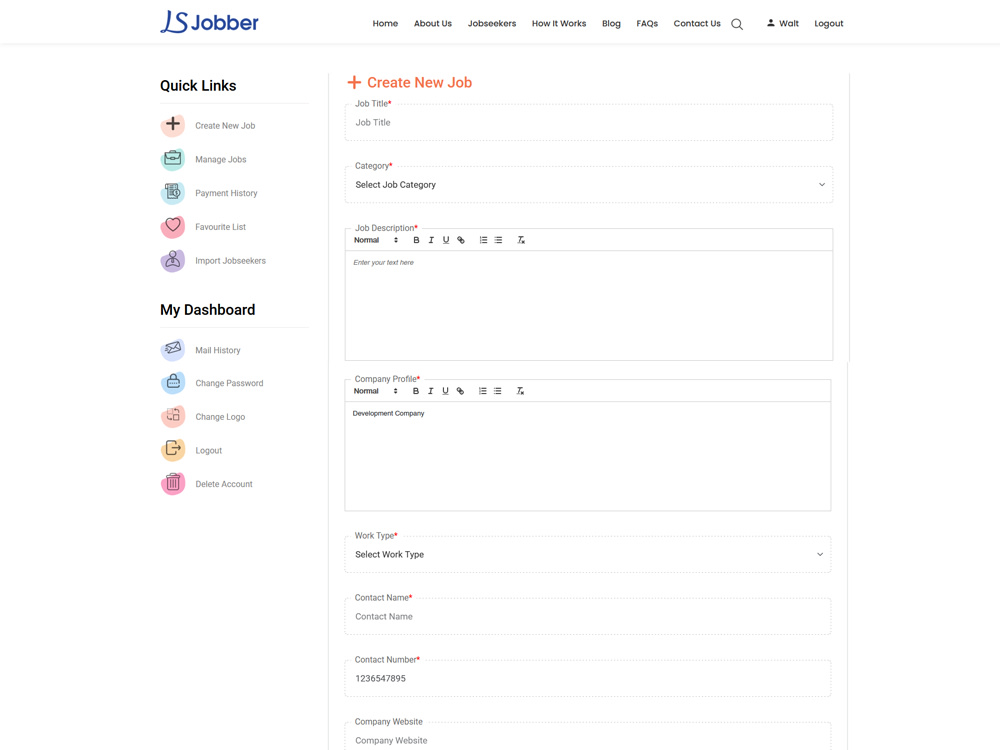
Task: Clear formatting in Job Description toolbar
Action: point(521,240)
